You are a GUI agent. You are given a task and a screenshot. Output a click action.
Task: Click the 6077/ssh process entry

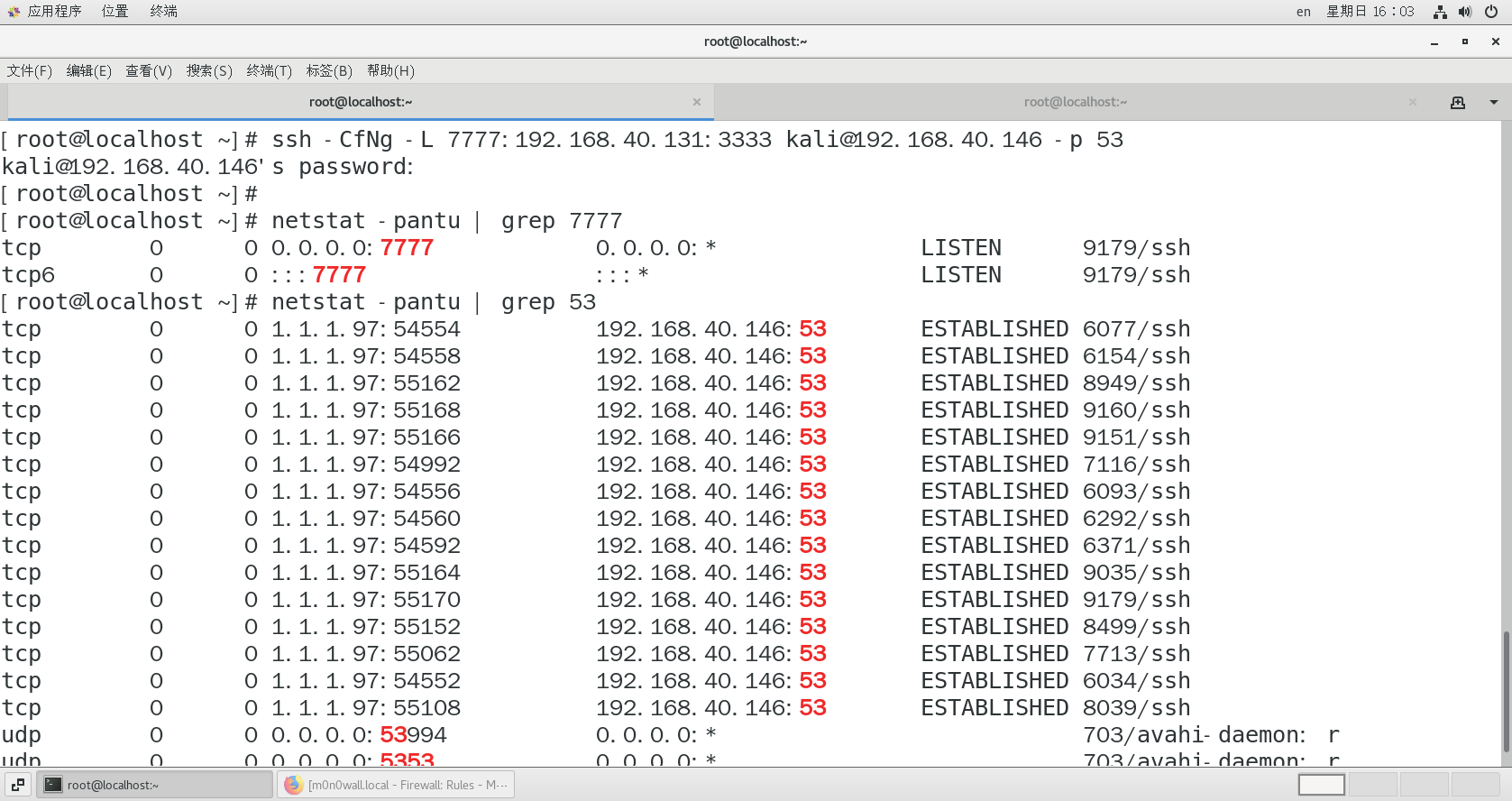click(1136, 329)
